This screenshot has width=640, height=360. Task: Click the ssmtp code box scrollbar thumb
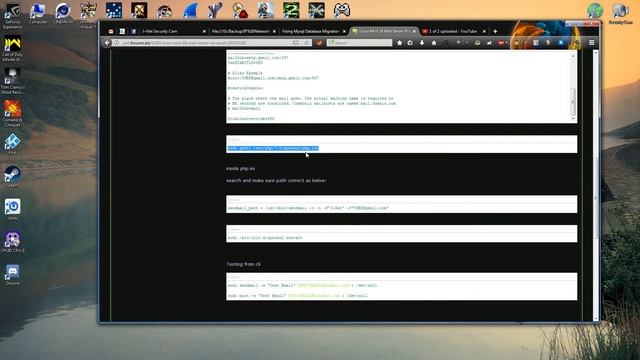tap(573, 102)
